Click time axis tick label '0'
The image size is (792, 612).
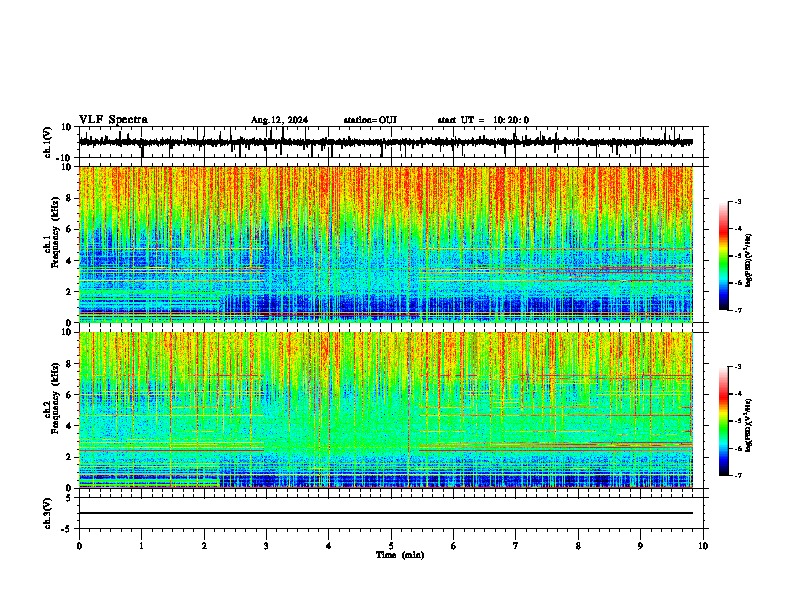coord(79,546)
